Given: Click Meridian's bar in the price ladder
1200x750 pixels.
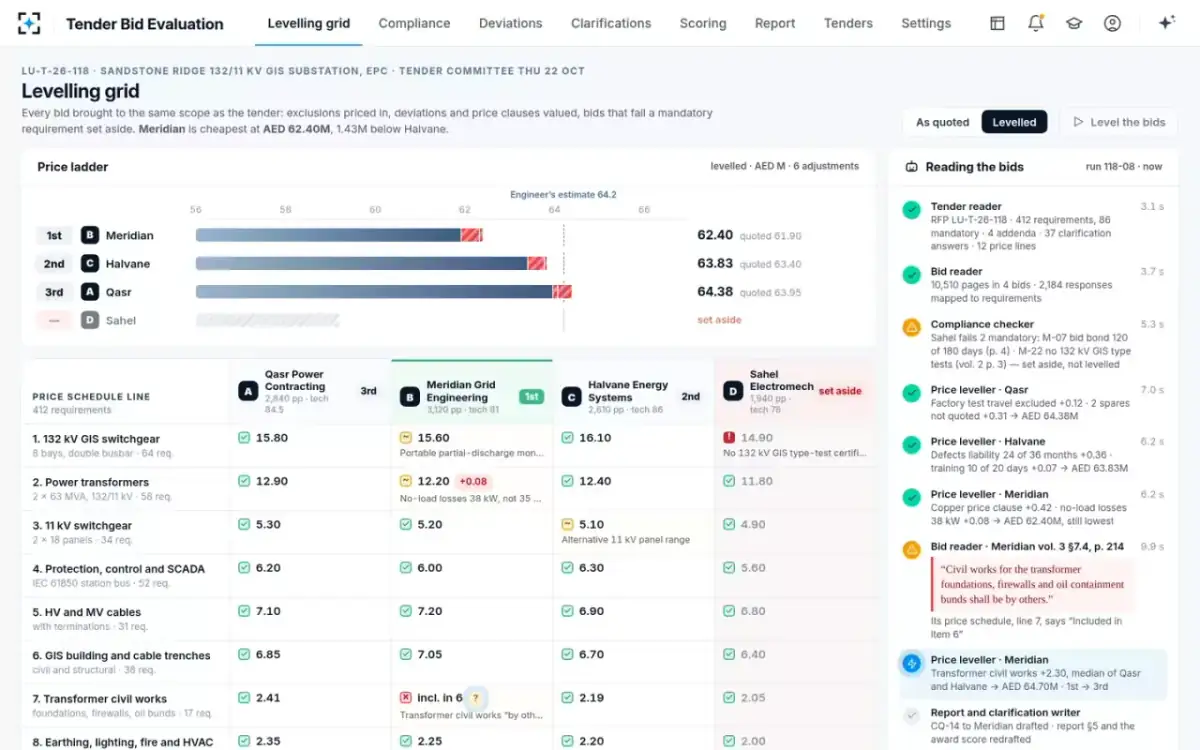Looking at the screenshot, I should pyautogui.click(x=339, y=235).
